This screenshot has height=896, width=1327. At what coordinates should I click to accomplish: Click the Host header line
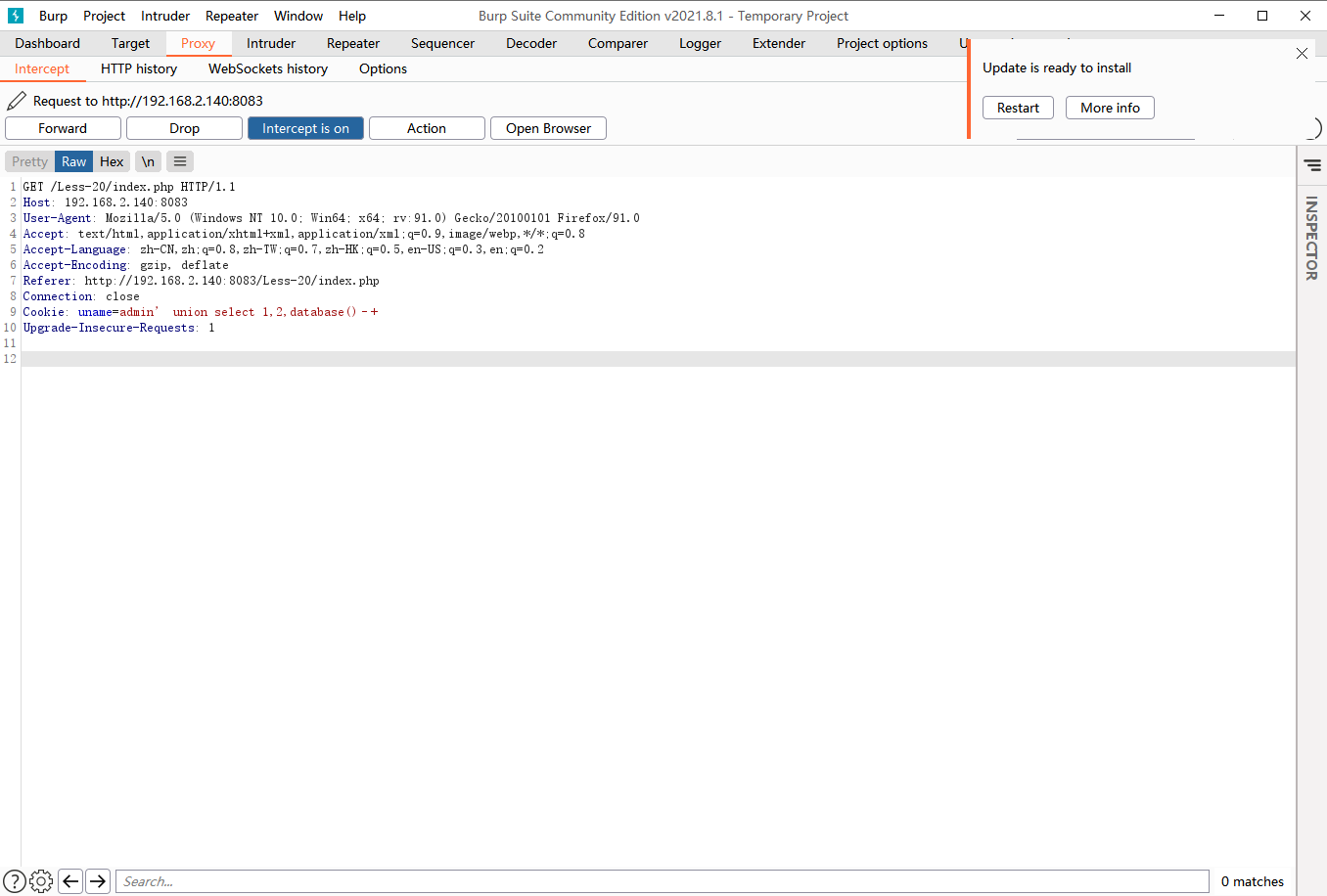coord(106,202)
